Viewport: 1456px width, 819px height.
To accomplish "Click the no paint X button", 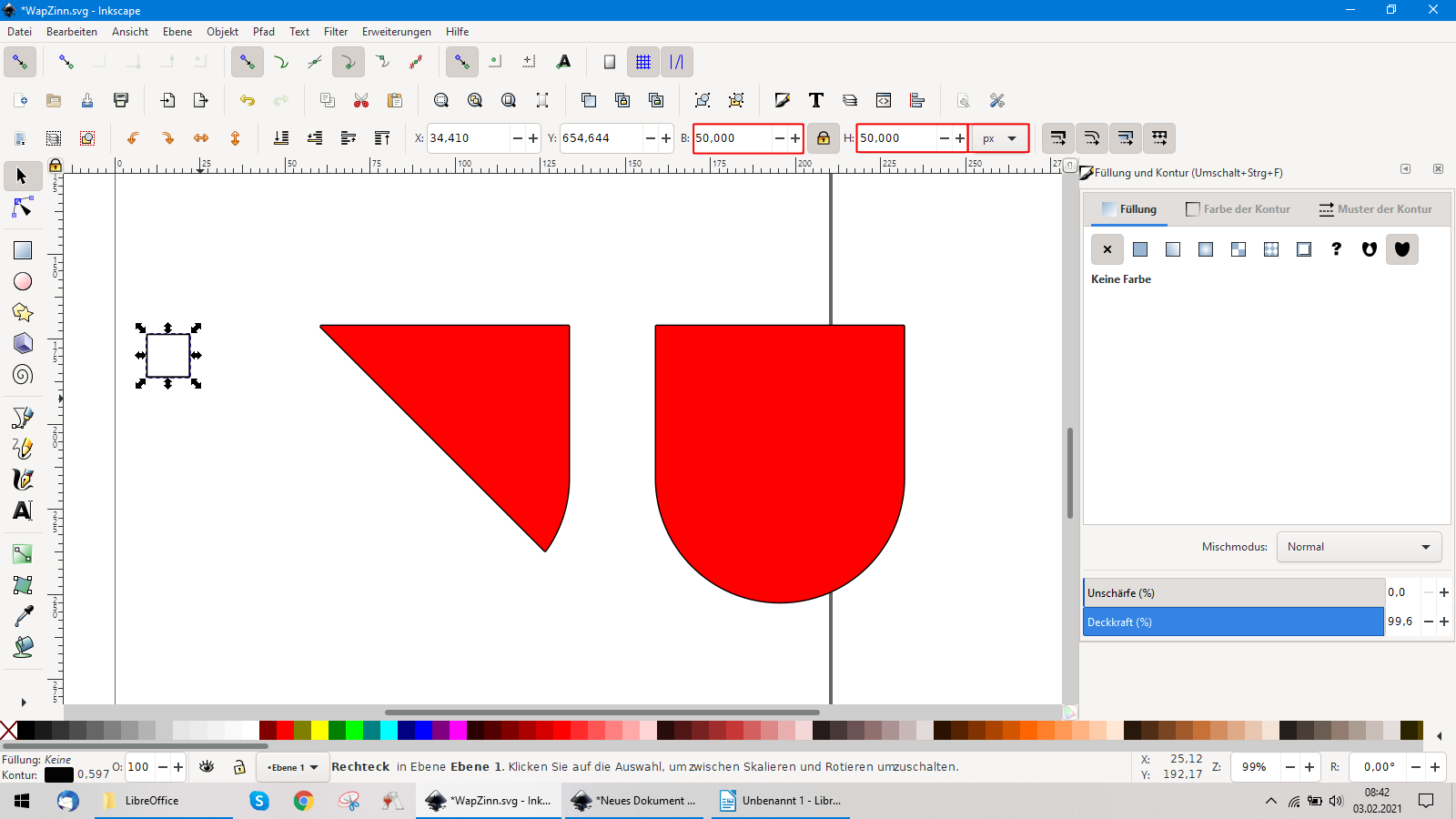I will click(1107, 249).
